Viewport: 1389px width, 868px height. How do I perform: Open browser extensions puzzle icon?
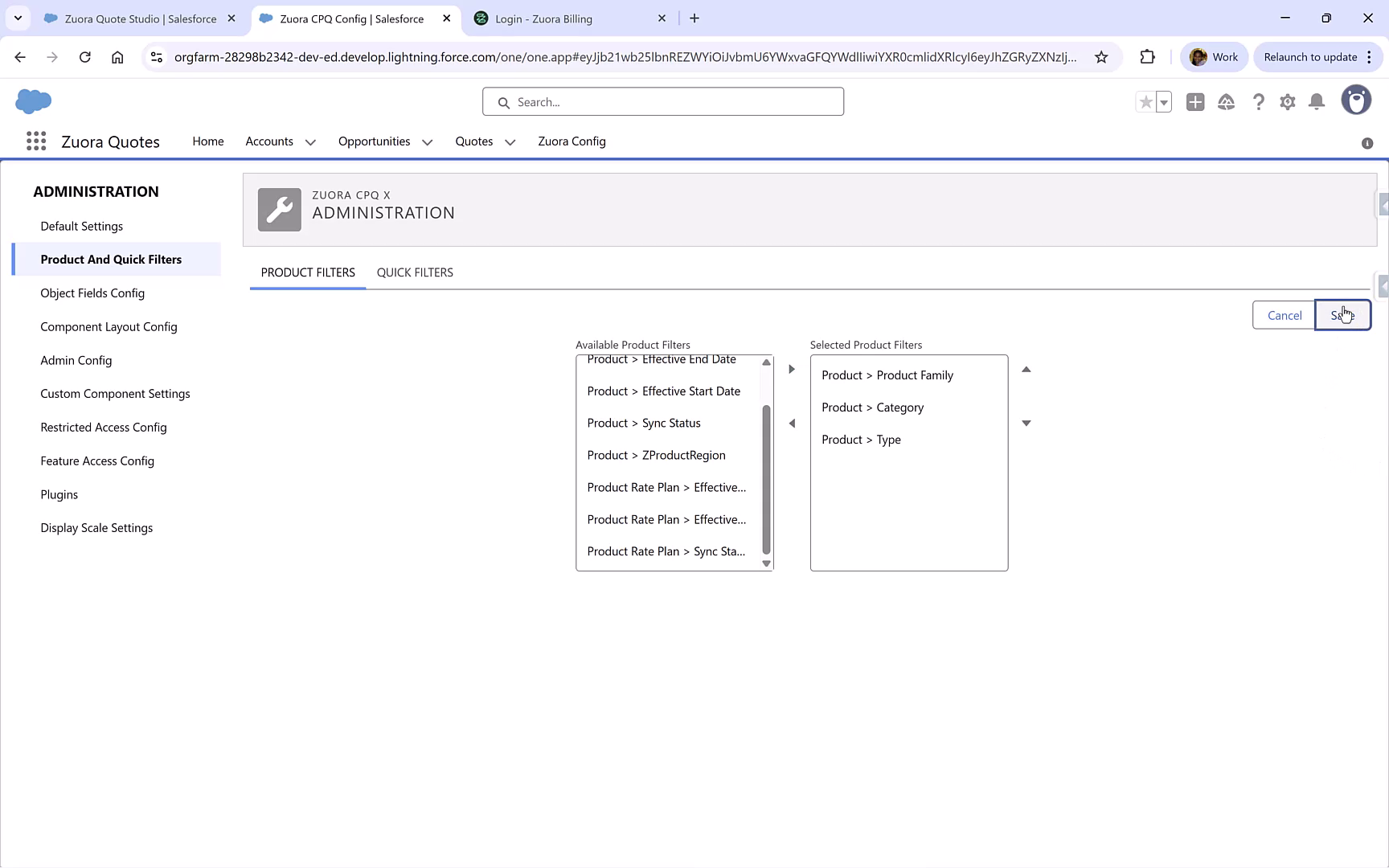click(1147, 56)
